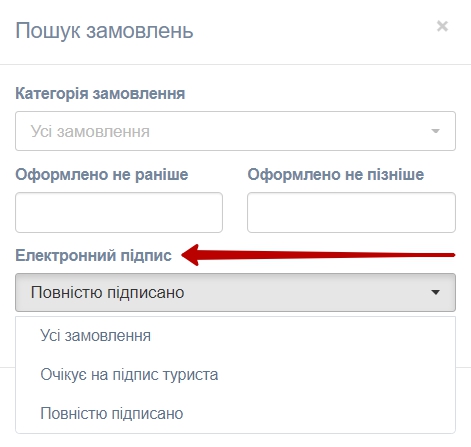Click the red arrow pointing at Електронний підпис
Viewport: 471px width, 447px height.
coord(318,255)
